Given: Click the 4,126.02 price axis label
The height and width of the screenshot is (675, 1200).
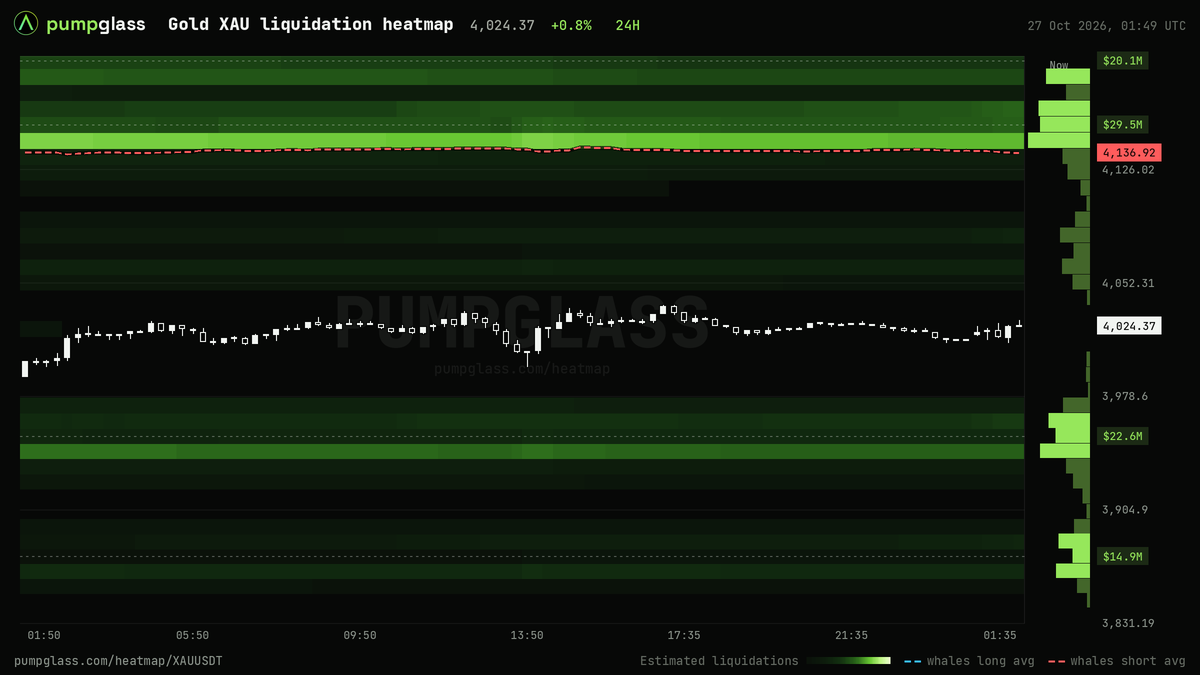Looking at the screenshot, I should [x=1128, y=170].
